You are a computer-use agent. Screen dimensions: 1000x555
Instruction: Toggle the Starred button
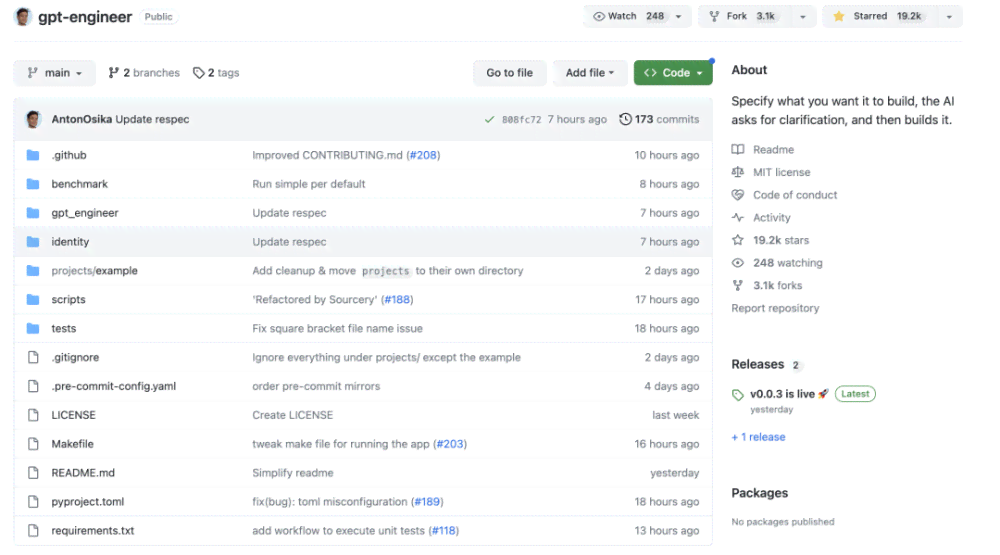880,17
